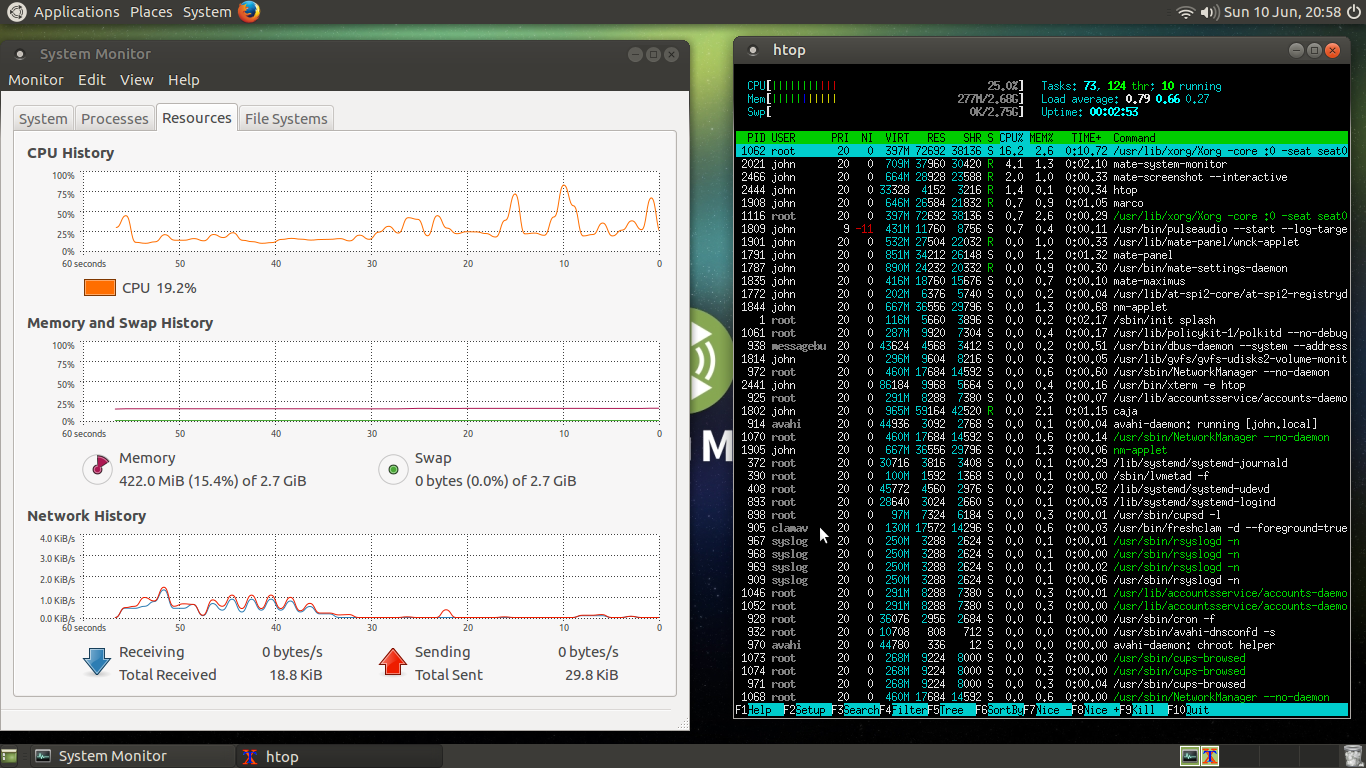Select the workspace switcher thumbnail
The width and height of the screenshot is (1366, 768).
[x=1199, y=756]
